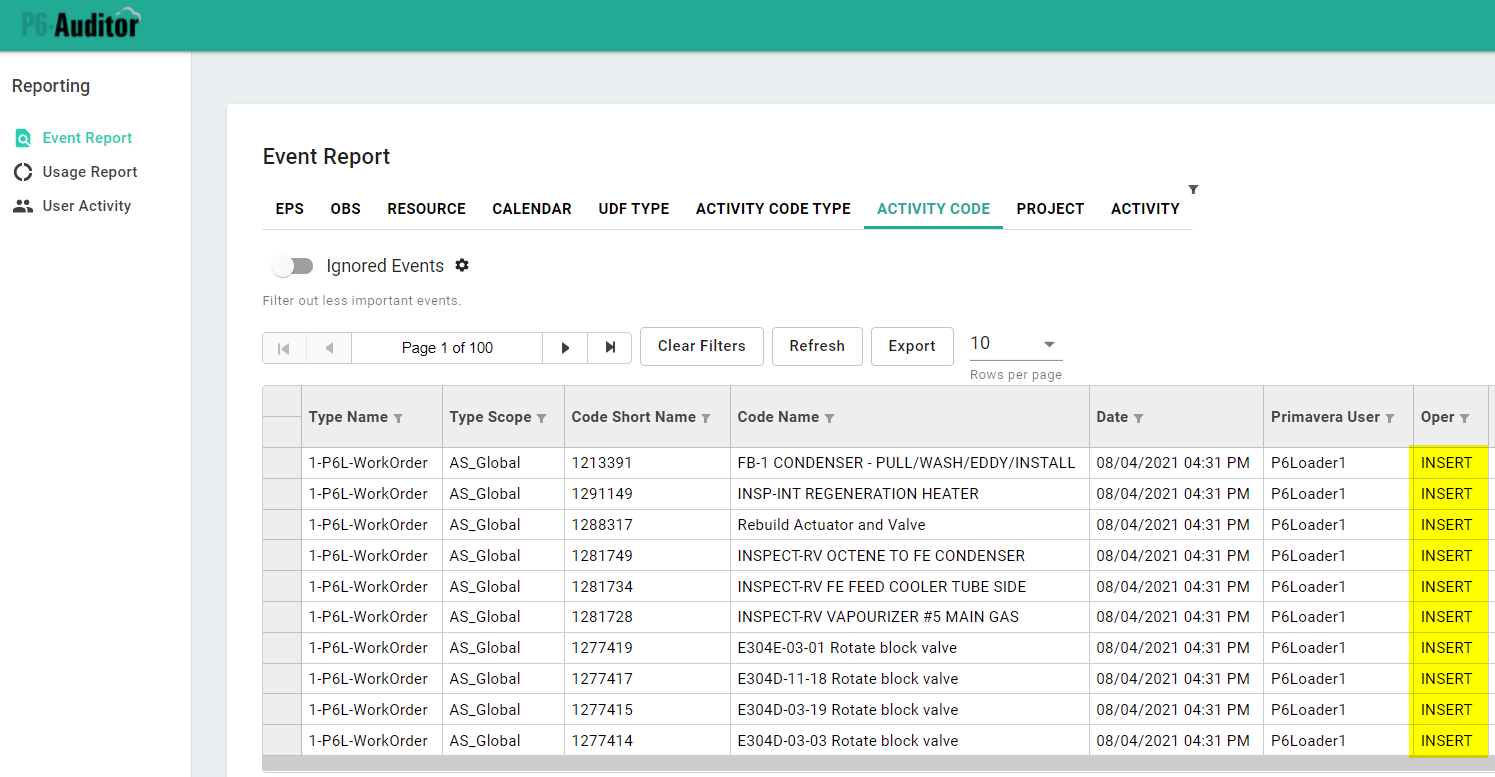Switch to the ACTIVITY CODE TYPE tab

click(773, 209)
